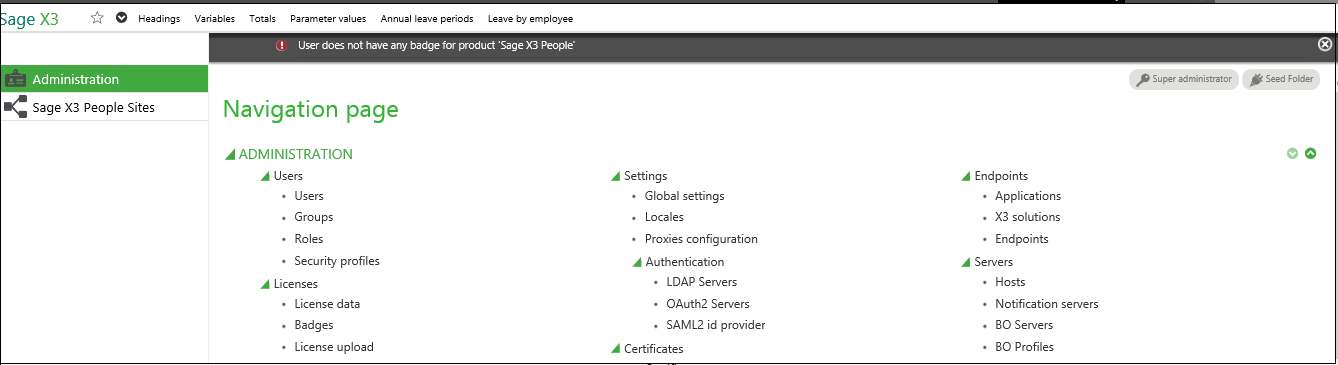Collapse the Endpoints group
1338x365 pixels.
pyautogui.click(x=966, y=177)
